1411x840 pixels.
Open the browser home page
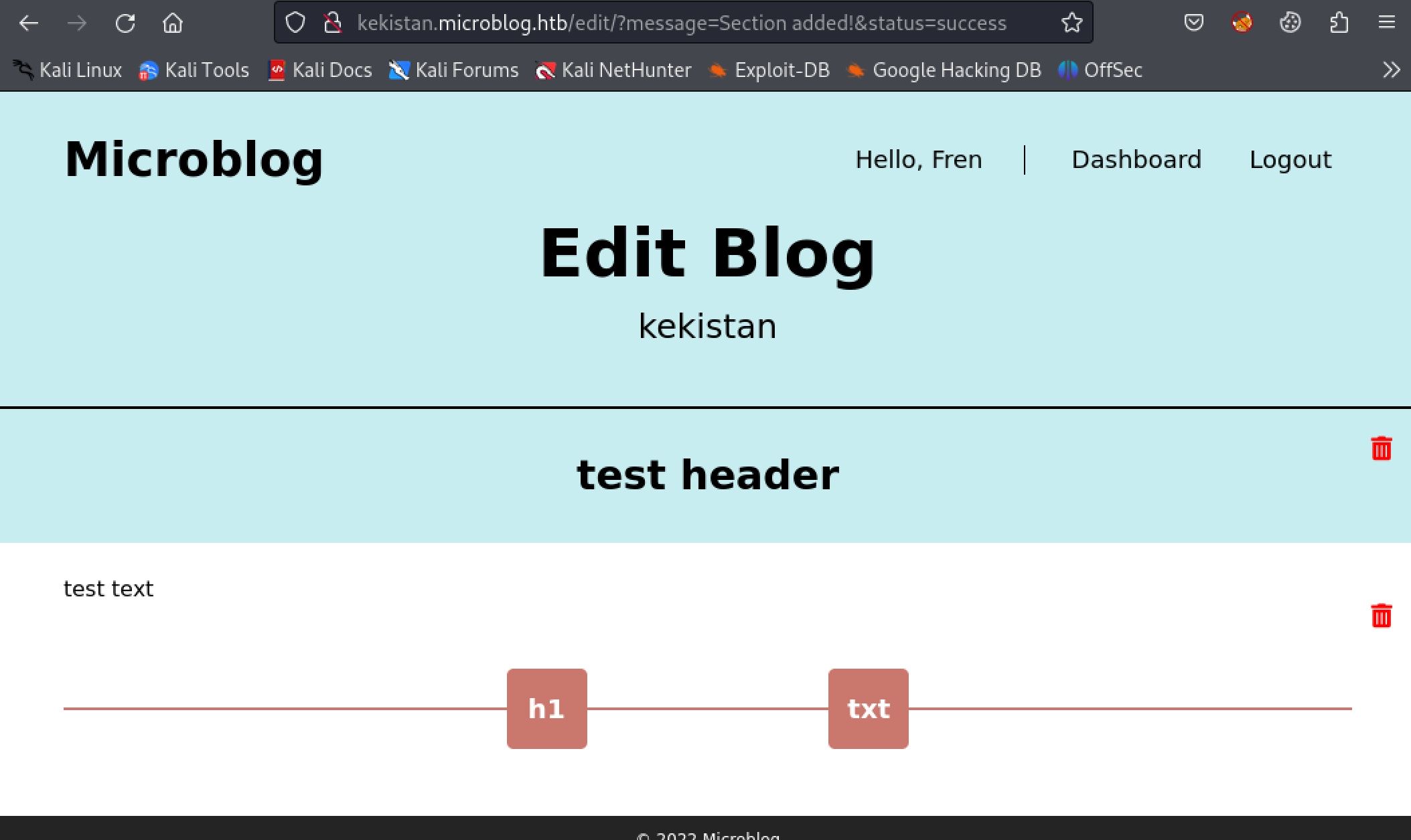point(173,23)
